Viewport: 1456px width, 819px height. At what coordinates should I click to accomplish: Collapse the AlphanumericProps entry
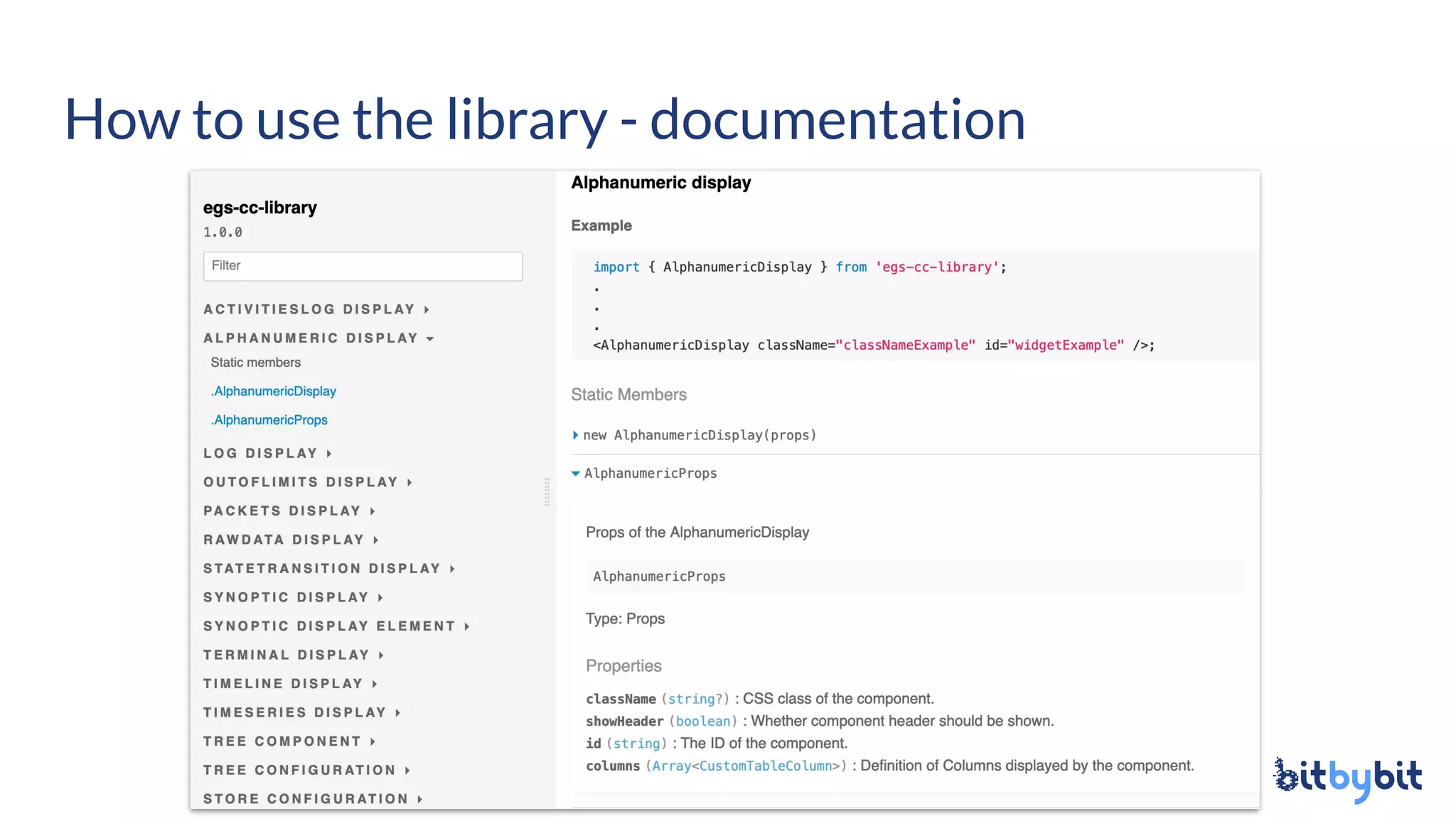point(645,473)
